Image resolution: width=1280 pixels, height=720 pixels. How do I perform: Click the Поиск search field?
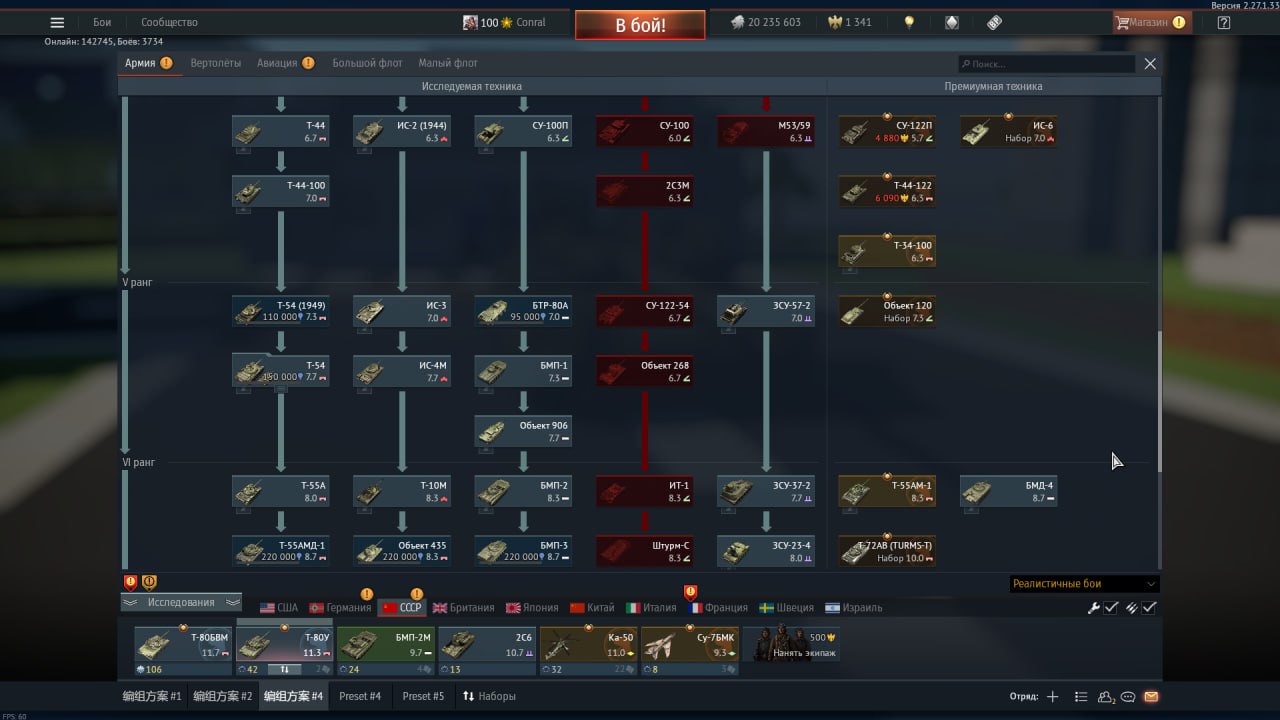pyautogui.click(x=1046, y=64)
